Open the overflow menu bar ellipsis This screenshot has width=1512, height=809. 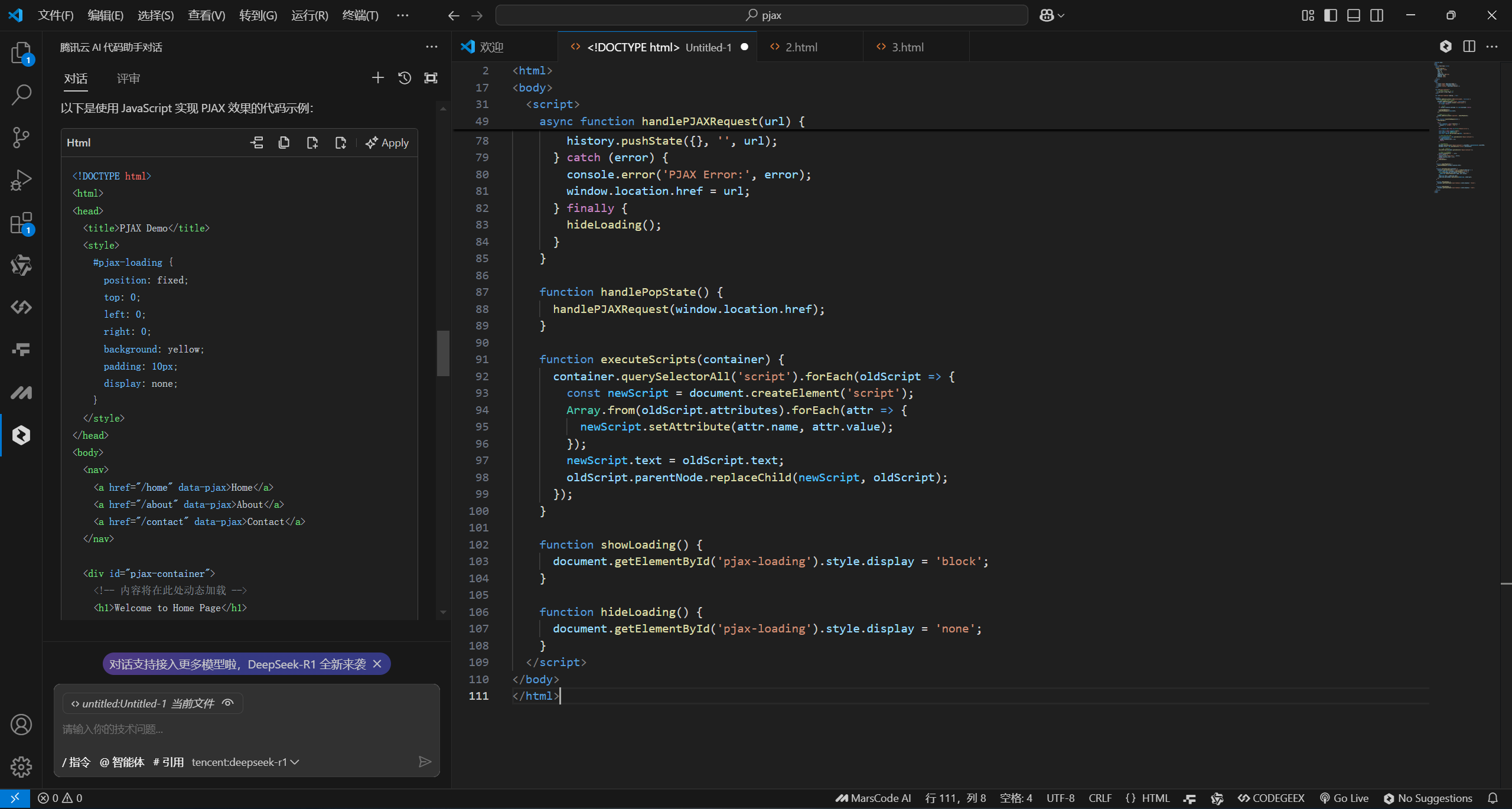click(x=403, y=15)
